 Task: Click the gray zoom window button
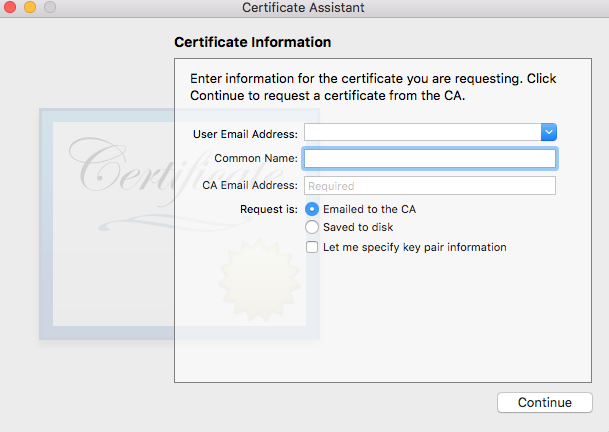click(x=49, y=8)
